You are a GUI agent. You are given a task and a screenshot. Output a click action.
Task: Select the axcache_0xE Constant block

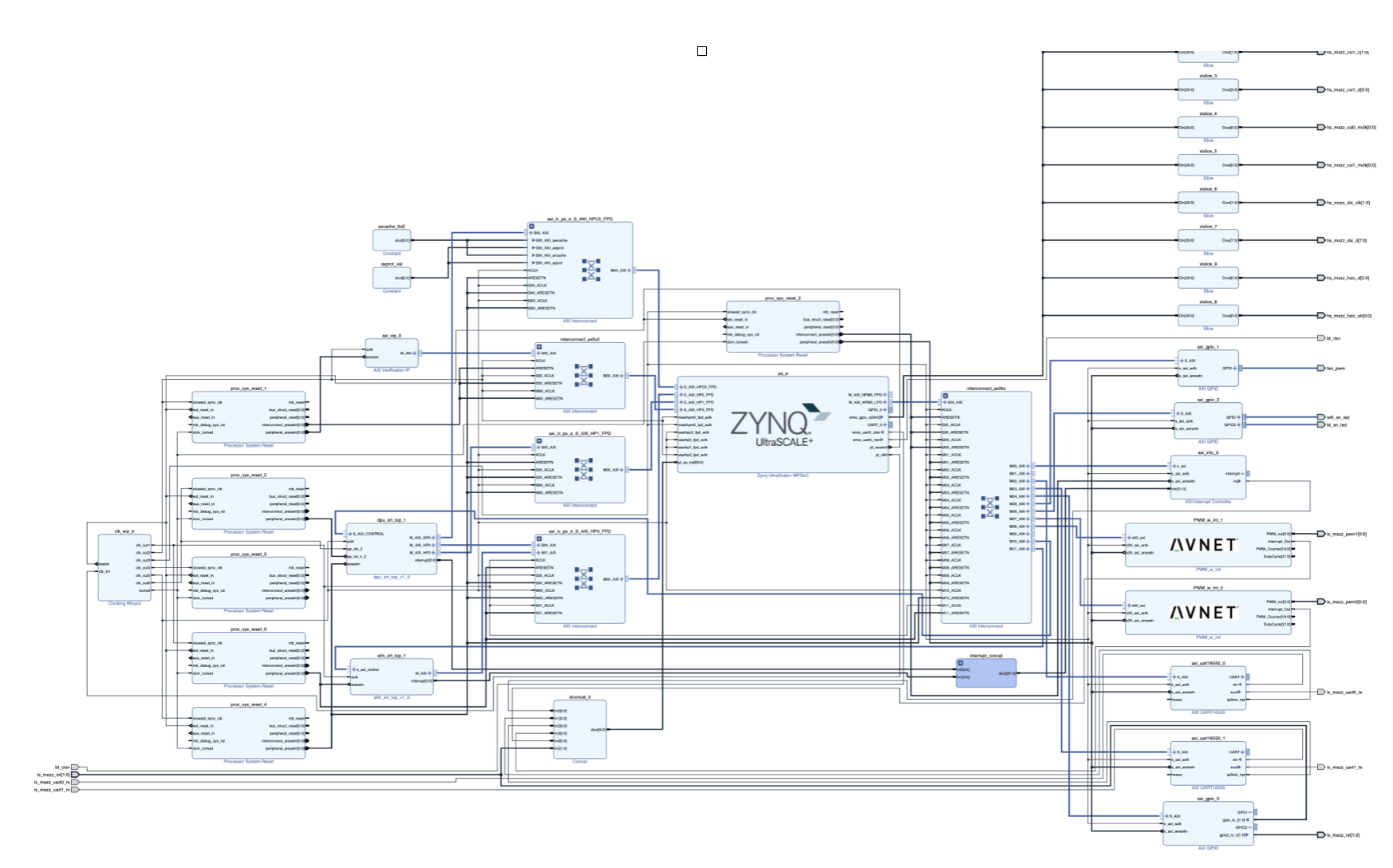(392, 240)
